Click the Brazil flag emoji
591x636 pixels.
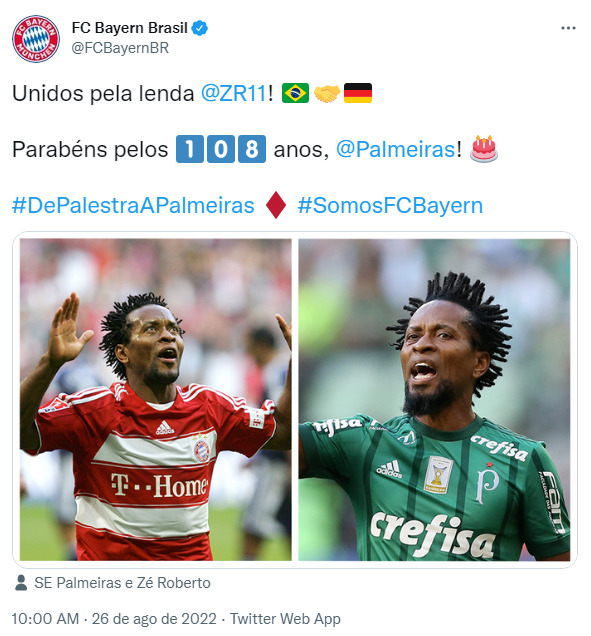pos(295,93)
